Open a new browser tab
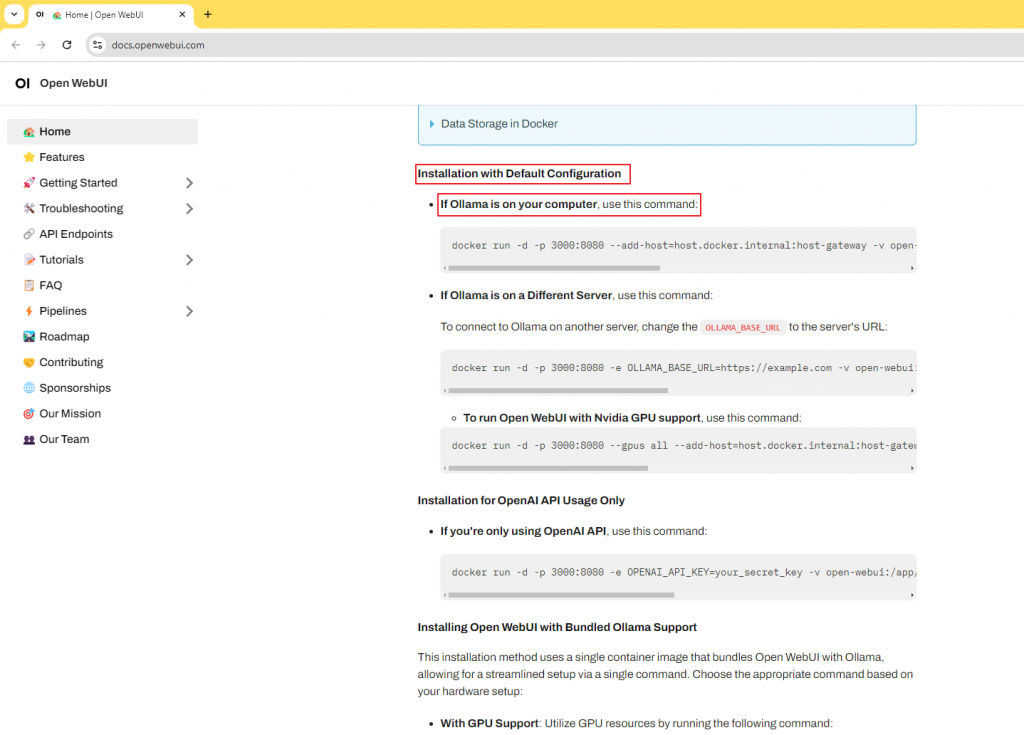Image resolution: width=1024 pixels, height=735 pixels. click(x=208, y=14)
